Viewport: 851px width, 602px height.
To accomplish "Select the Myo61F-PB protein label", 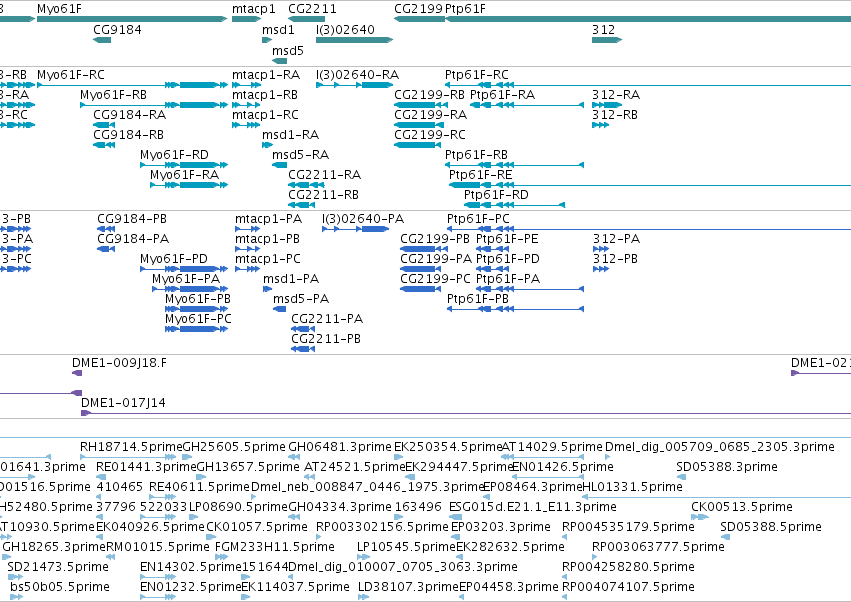I will pyautogui.click(x=198, y=299).
